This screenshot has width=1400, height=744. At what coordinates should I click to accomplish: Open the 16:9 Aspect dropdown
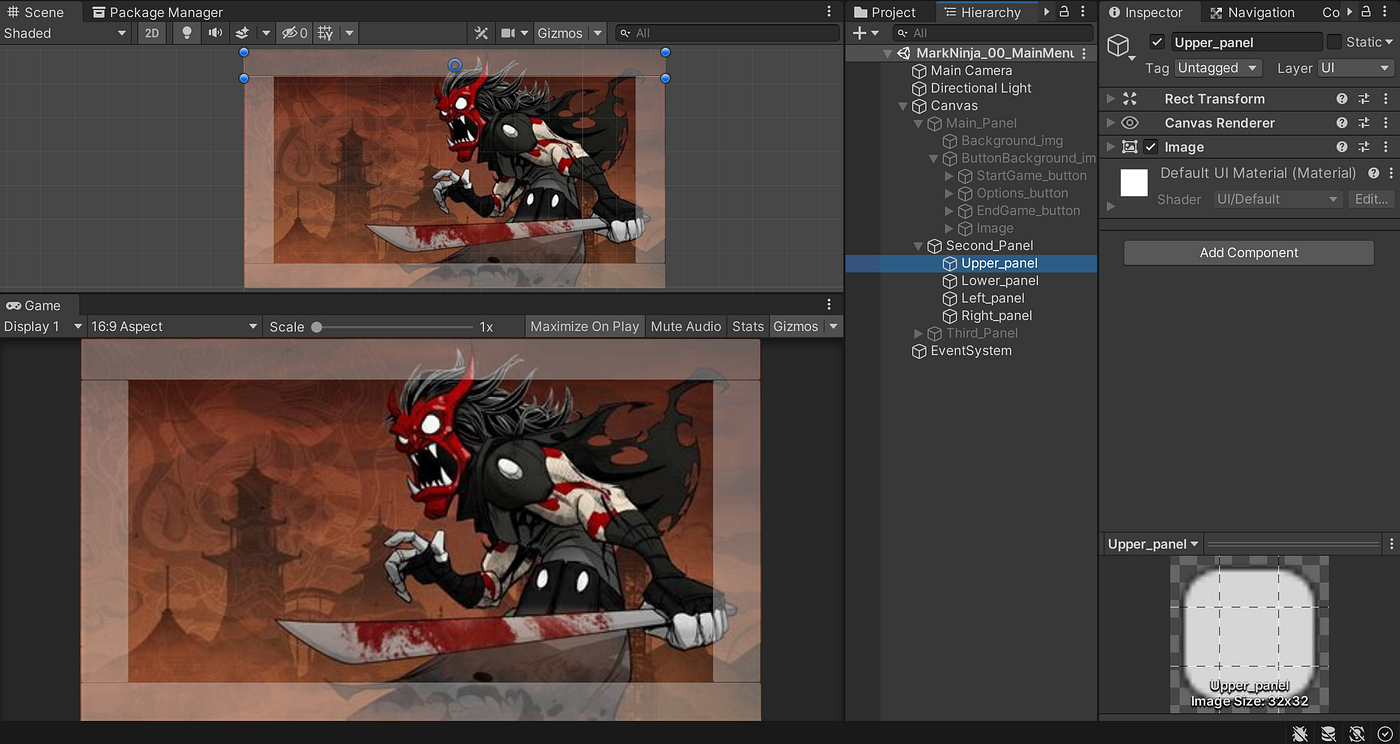[173, 326]
